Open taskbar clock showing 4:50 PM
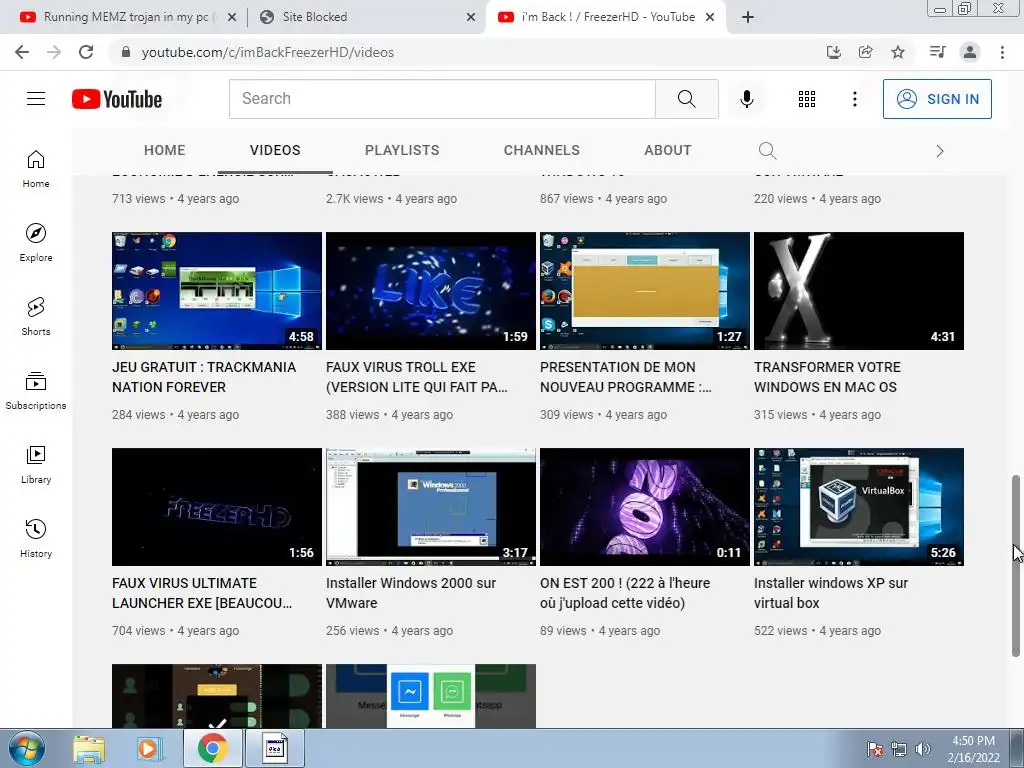This screenshot has width=1024, height=768. tap(973, 749)
